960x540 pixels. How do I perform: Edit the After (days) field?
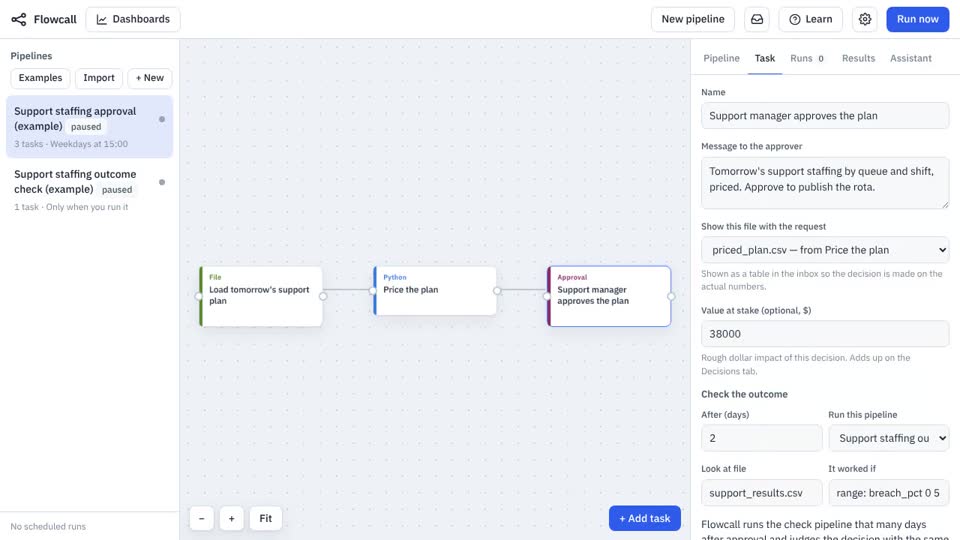pos(761,438)
